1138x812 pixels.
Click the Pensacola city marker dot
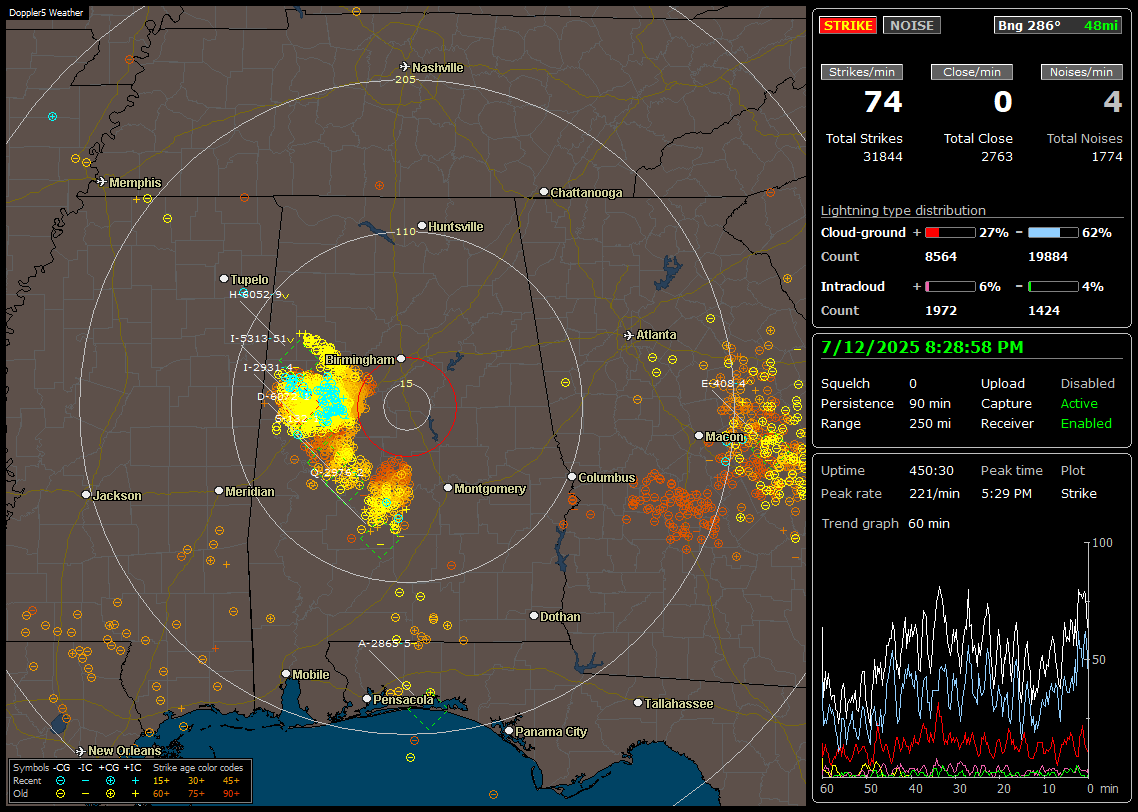[367, 699]
